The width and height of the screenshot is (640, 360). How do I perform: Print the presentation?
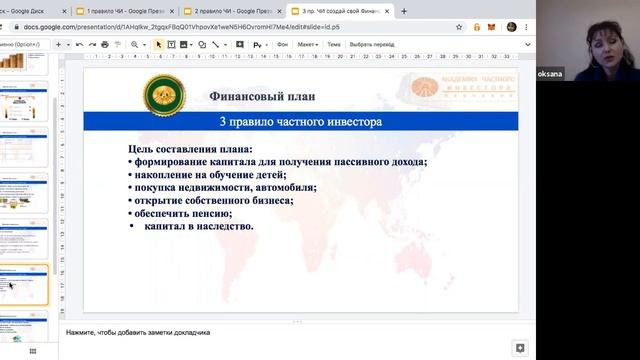tap(105, 44)
